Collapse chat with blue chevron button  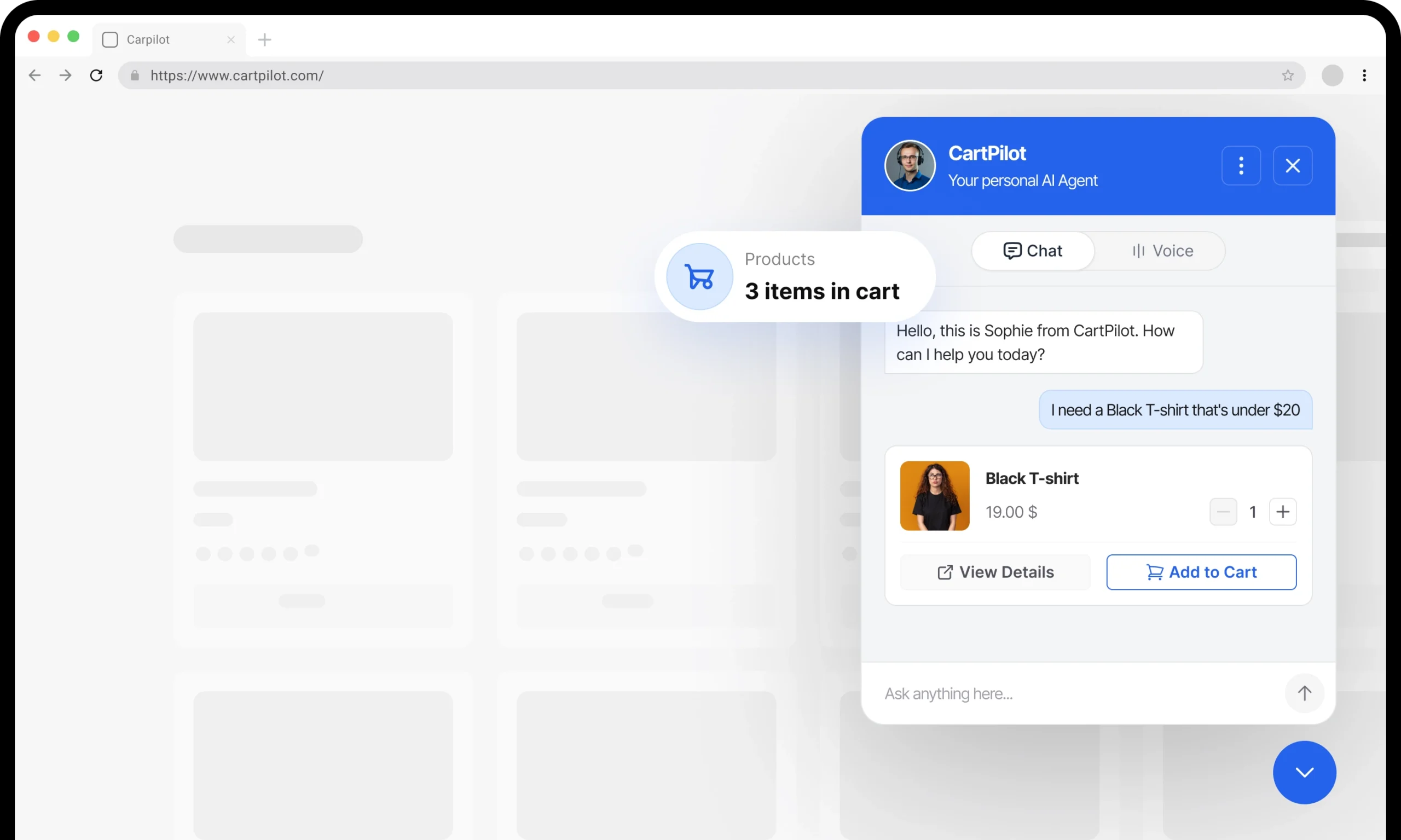coord(1304,773)
